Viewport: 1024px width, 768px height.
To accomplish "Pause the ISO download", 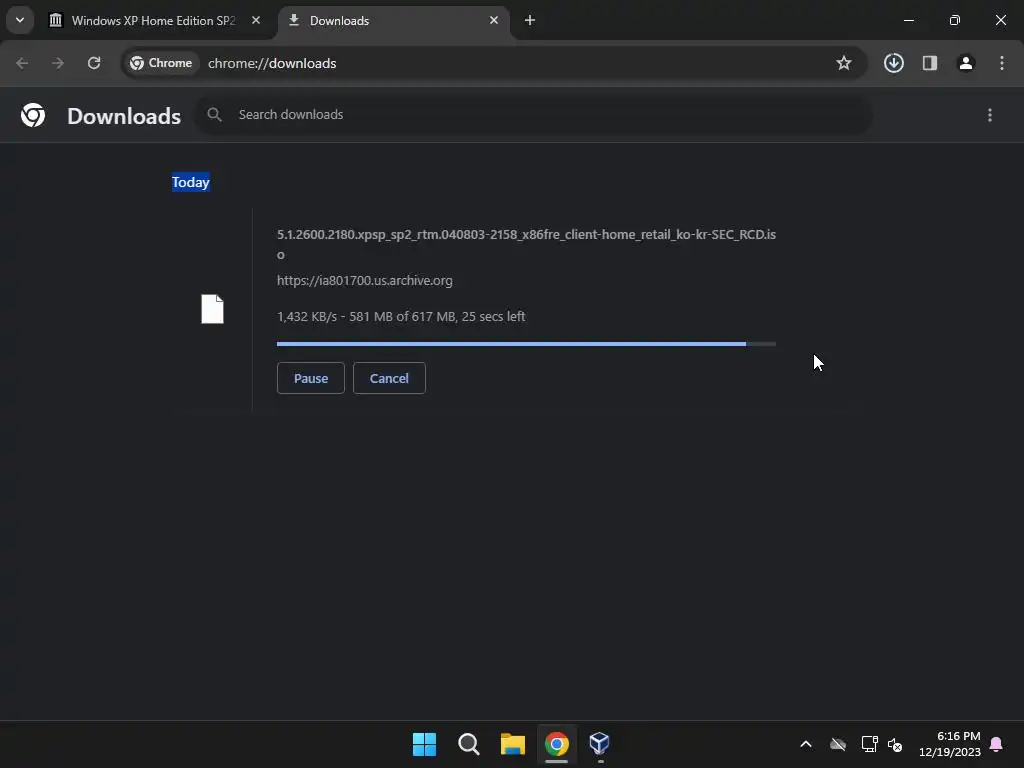I will 311,378.
